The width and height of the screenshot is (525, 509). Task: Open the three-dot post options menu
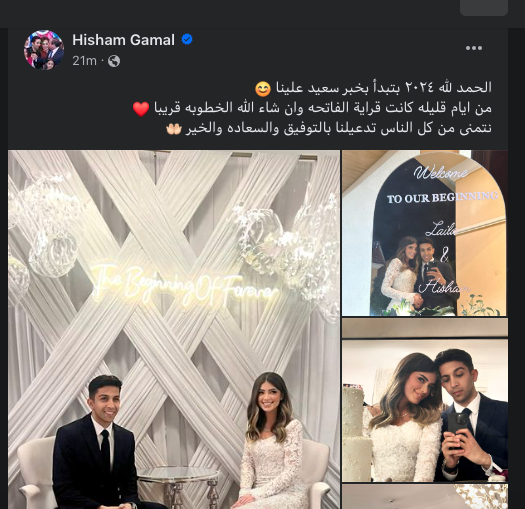pyautogui.click(x=474, y=48)
